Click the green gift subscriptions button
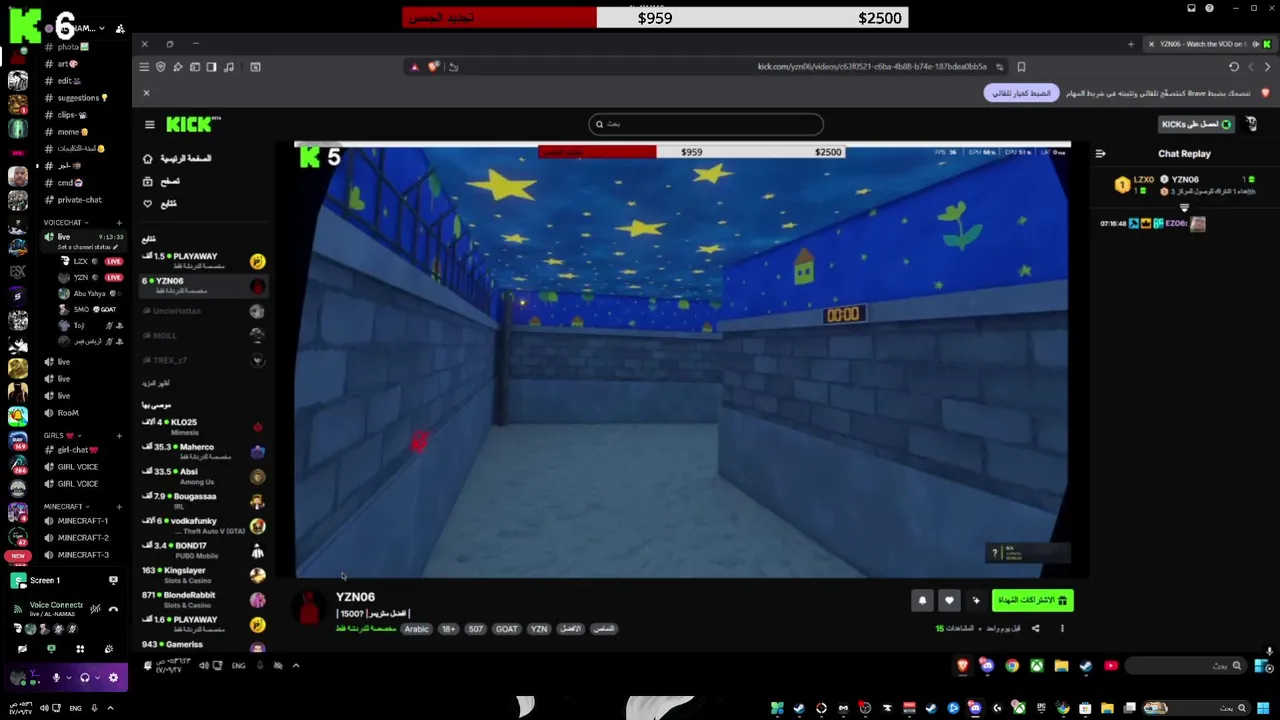Viewport: 1280px width, 720px height. tap(1032, 600)
